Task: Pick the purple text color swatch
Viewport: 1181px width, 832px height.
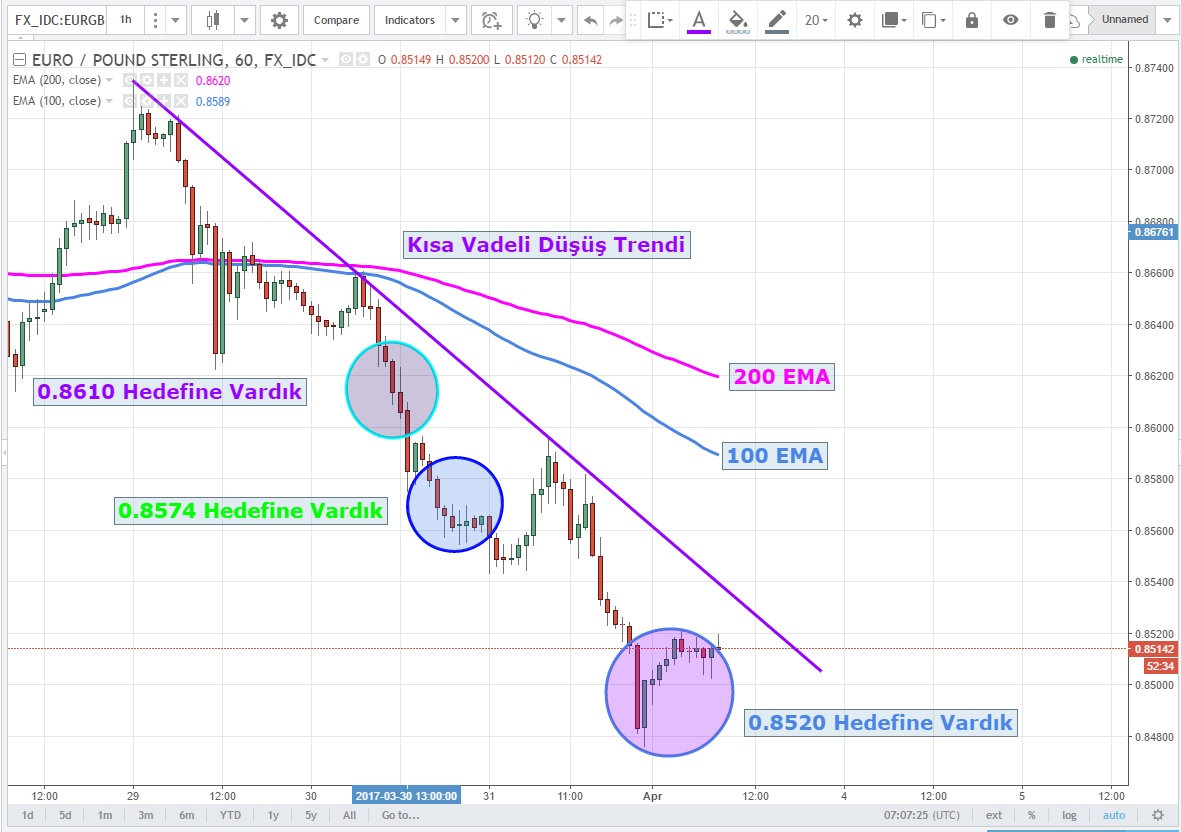Action: (698, 21)
